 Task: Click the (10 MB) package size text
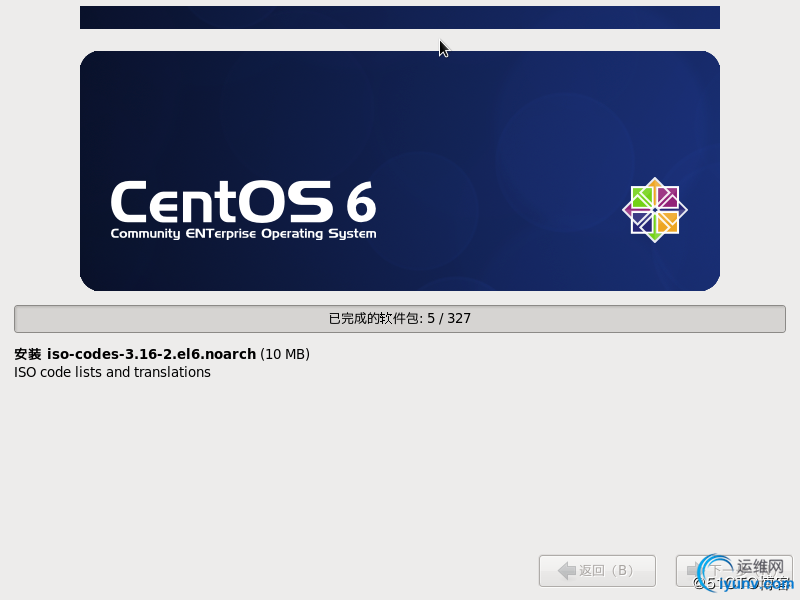click(285, 354)
